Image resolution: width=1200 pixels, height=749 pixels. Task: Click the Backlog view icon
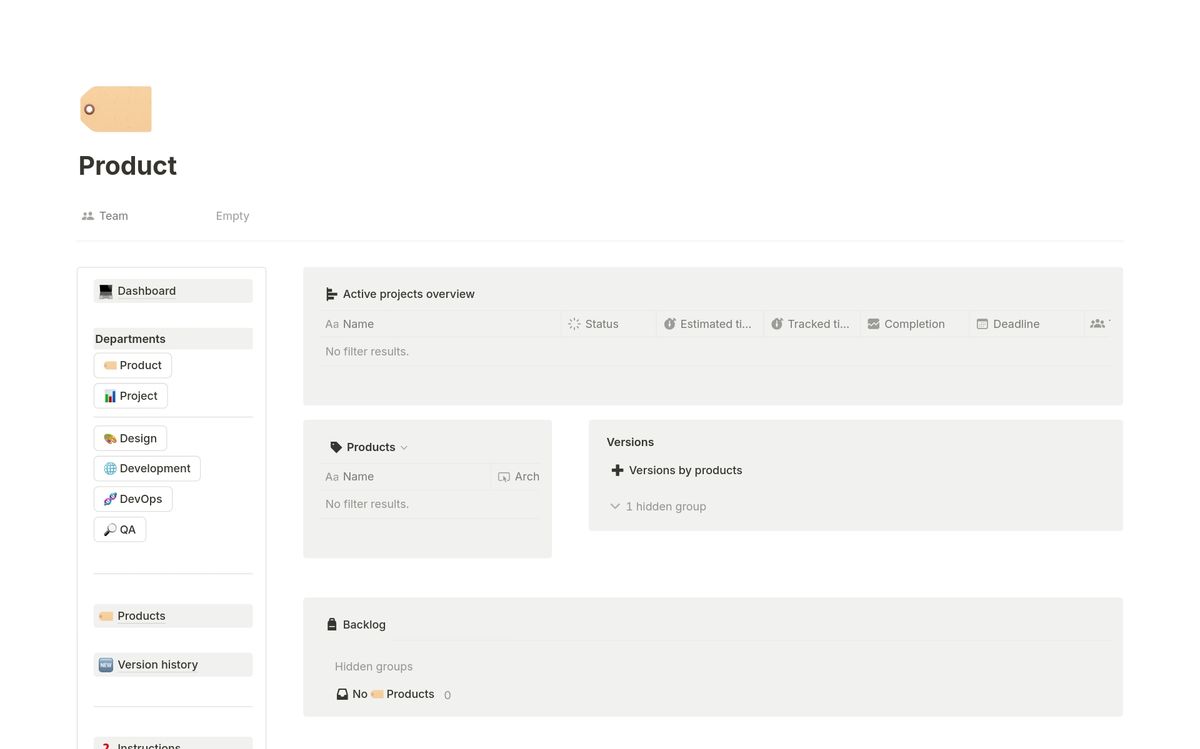point(332,625)
